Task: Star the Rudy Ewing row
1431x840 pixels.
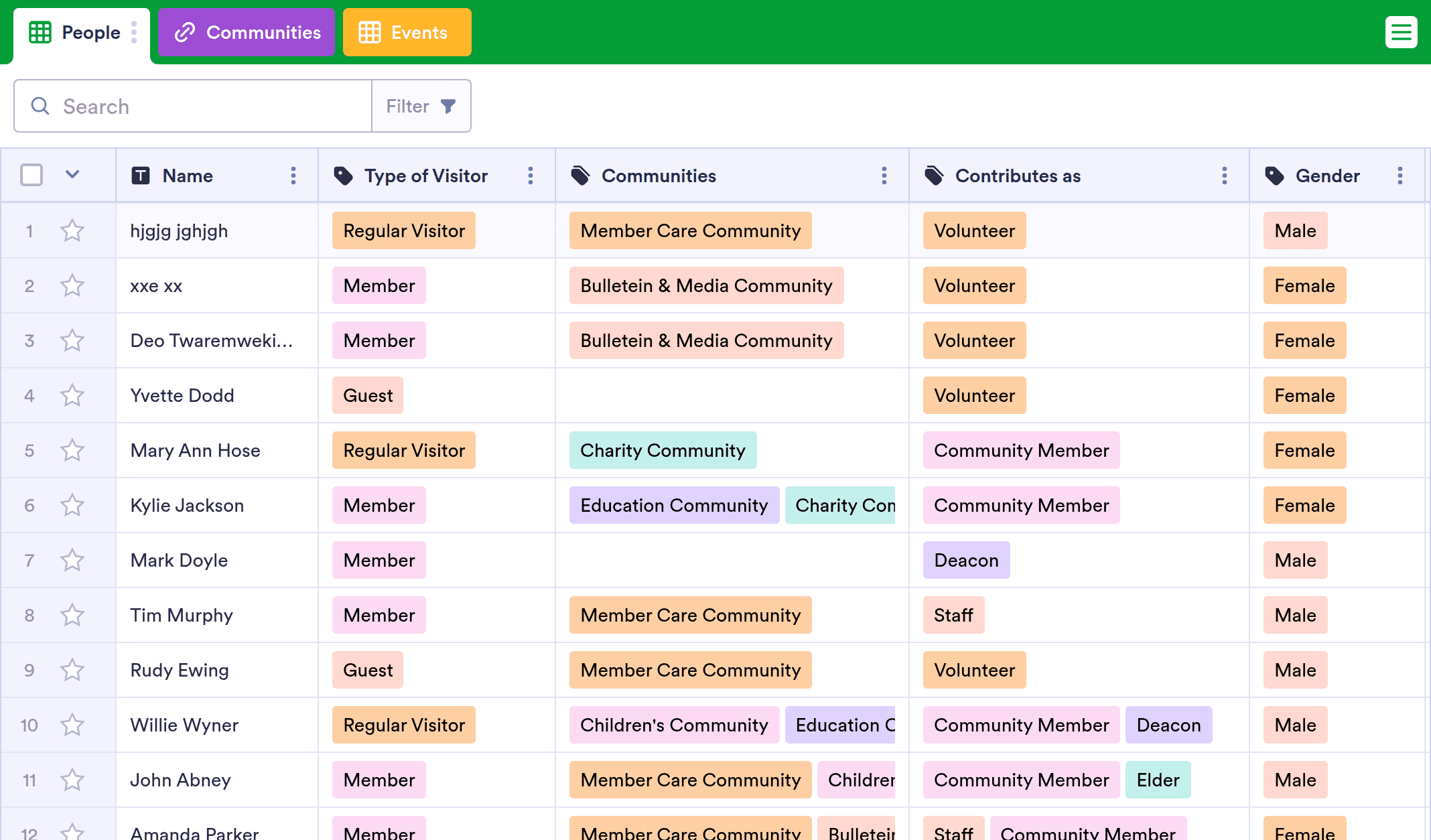Action: pyautogui.click(x=72, y=670)
